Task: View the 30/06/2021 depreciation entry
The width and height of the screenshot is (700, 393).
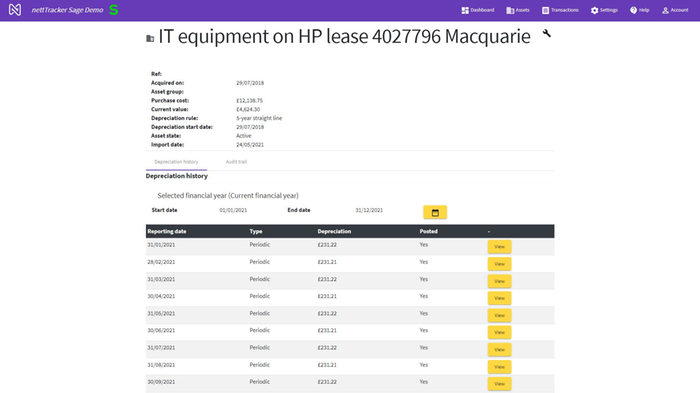Action: tap(499, 332)
